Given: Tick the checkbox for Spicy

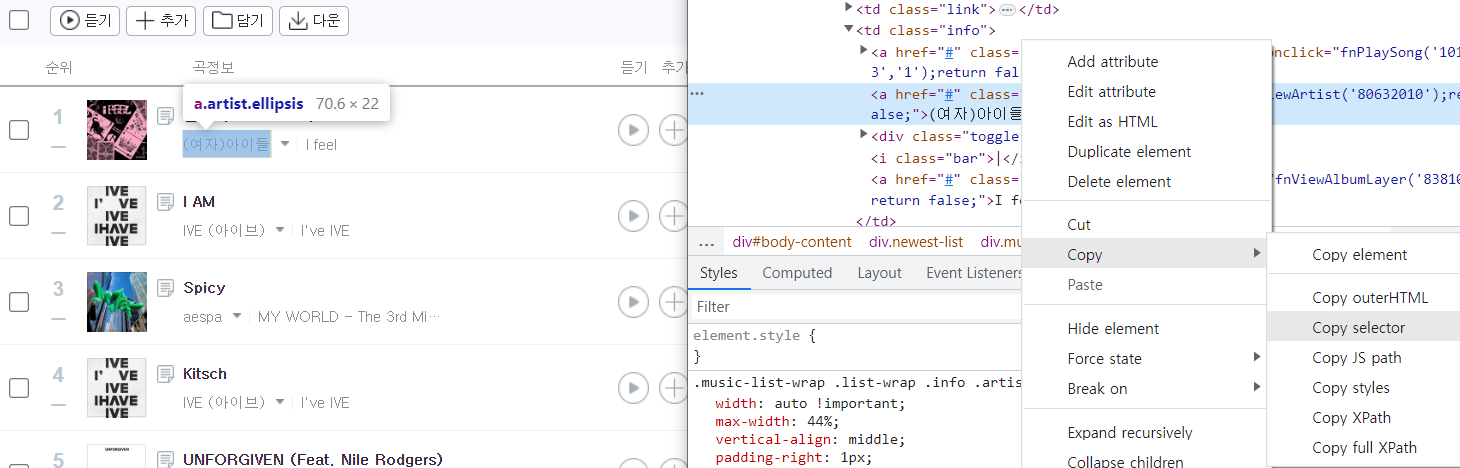Looking at the screenshot, I should point(19,302).
